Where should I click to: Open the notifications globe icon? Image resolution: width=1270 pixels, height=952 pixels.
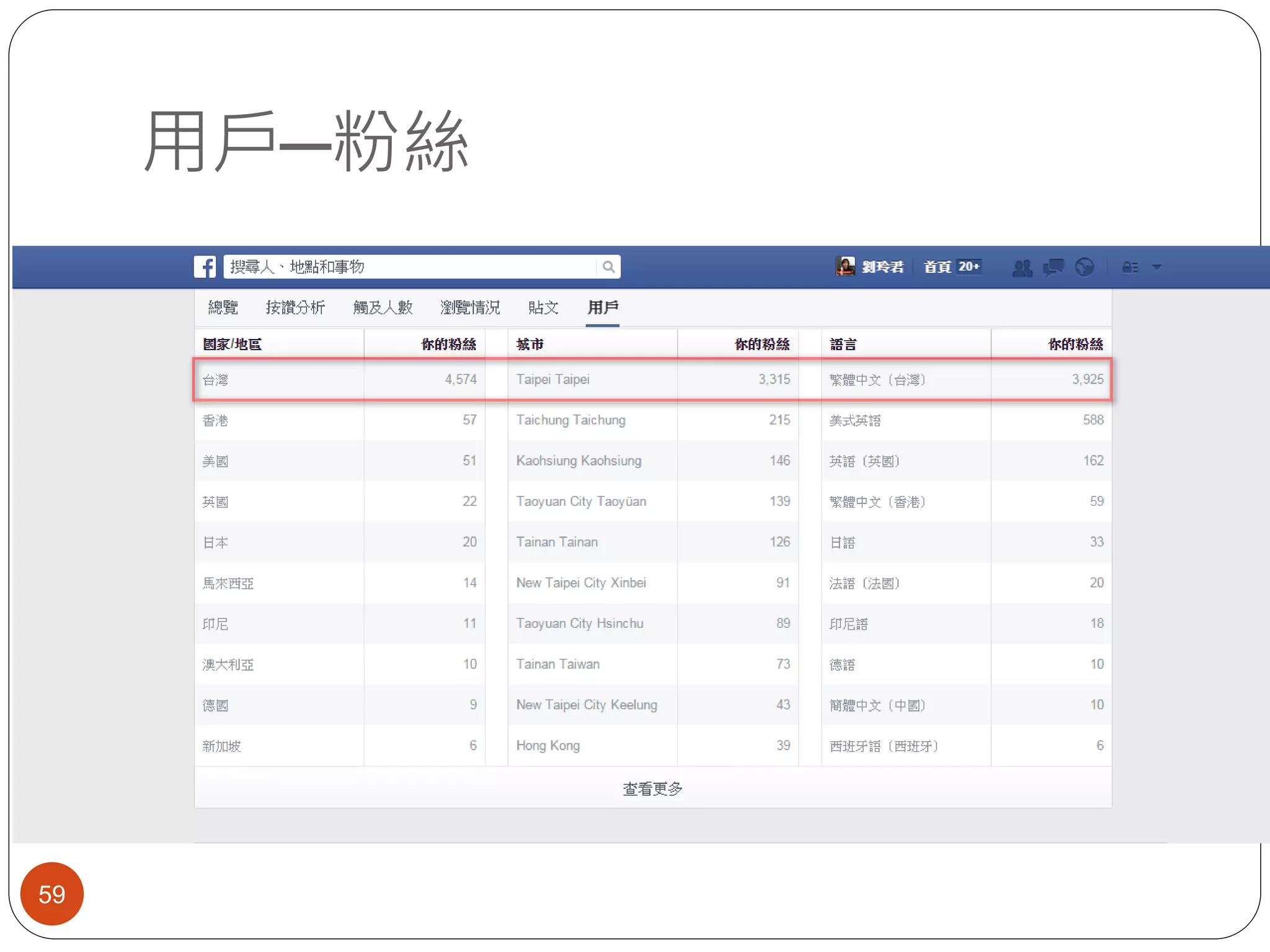coord(1084,267)
